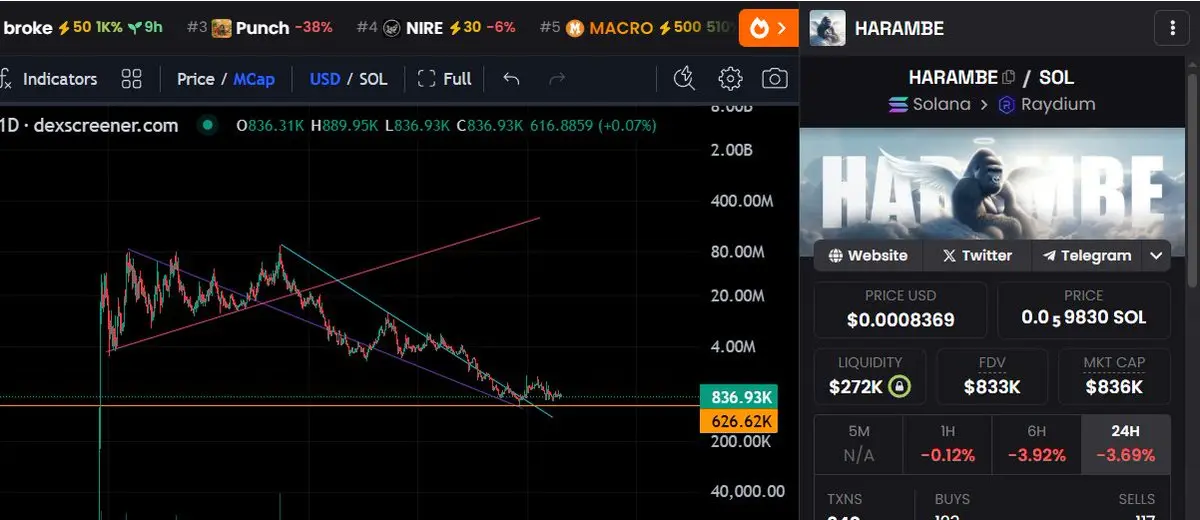The height and width of the screenshot is (520, 1200).
Task: Undo the last chart action
Action: pyautogui.click(x=511, y=79)
